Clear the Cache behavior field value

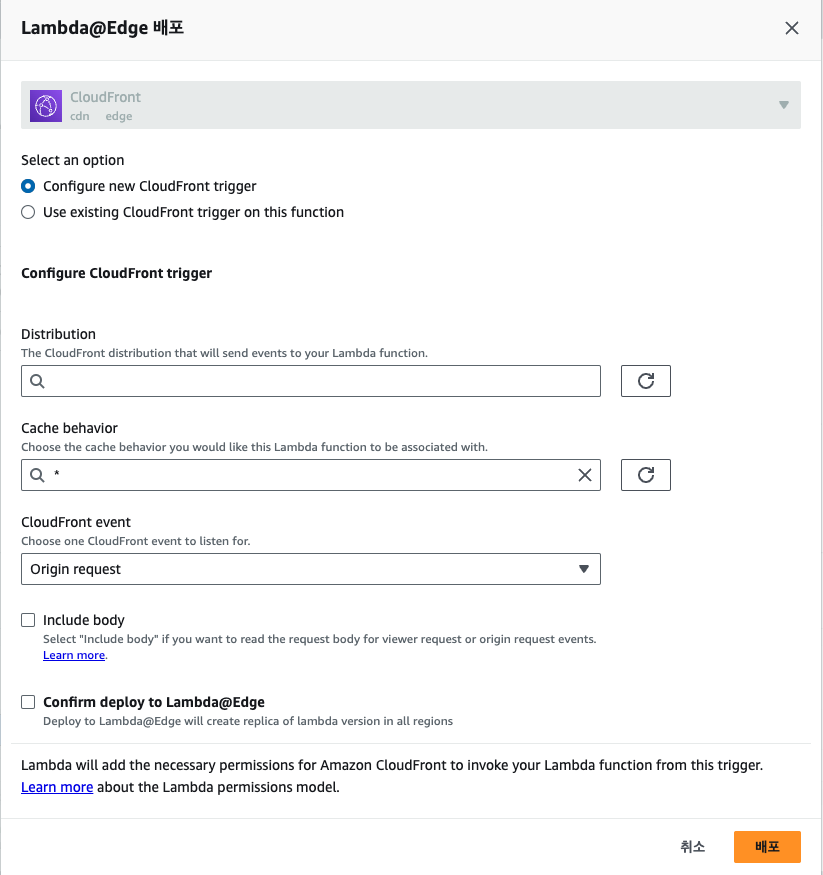[x=585, y=476]
